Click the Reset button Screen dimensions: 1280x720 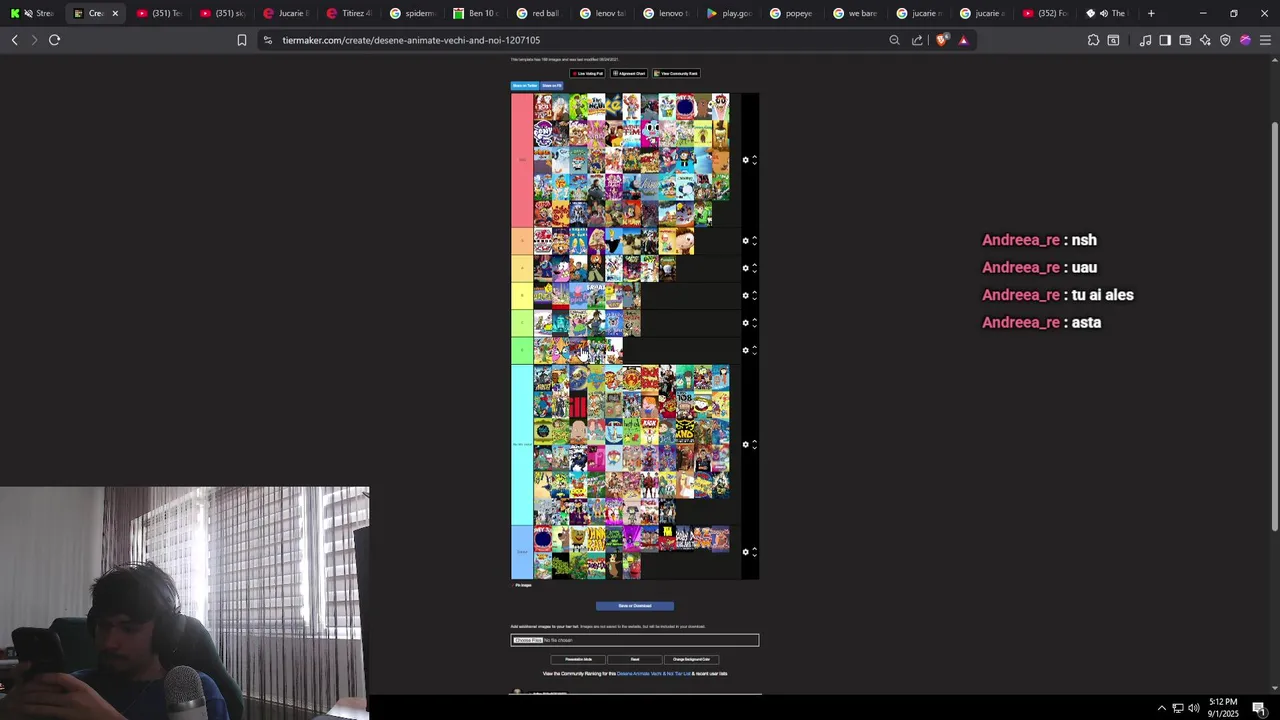635,660
